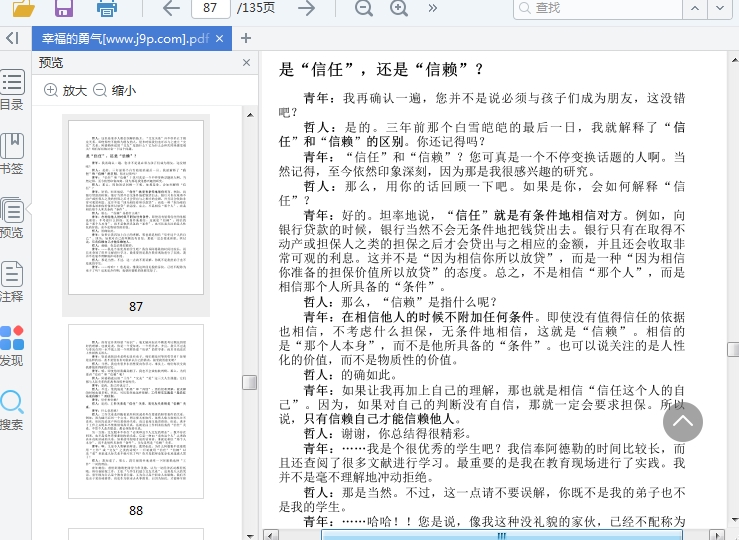Click the print icon
This screenshot has width=739, height=540.
click(106, 8)
